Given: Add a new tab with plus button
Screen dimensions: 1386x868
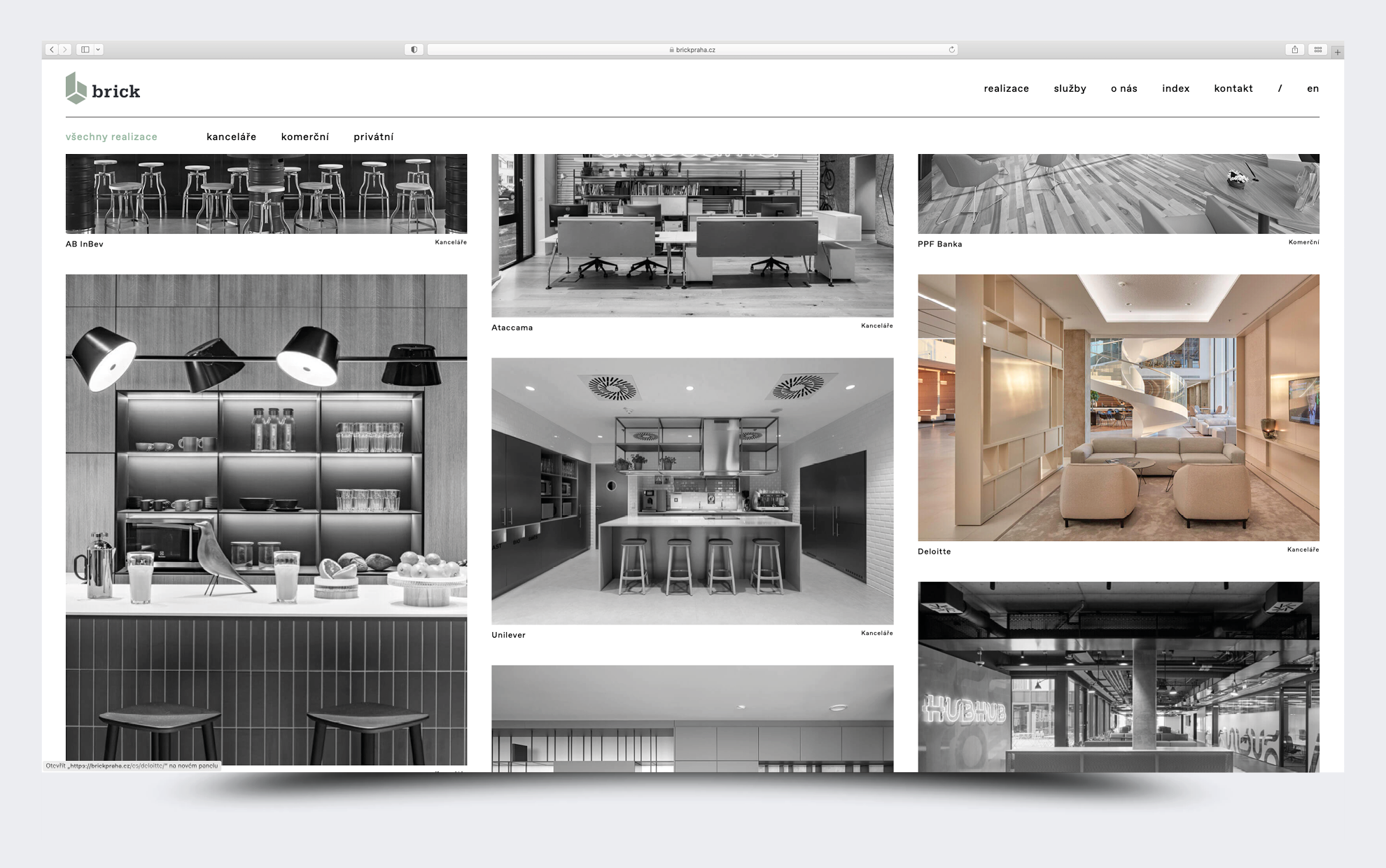Looking at the screenshot, I should coord(1337,52).
